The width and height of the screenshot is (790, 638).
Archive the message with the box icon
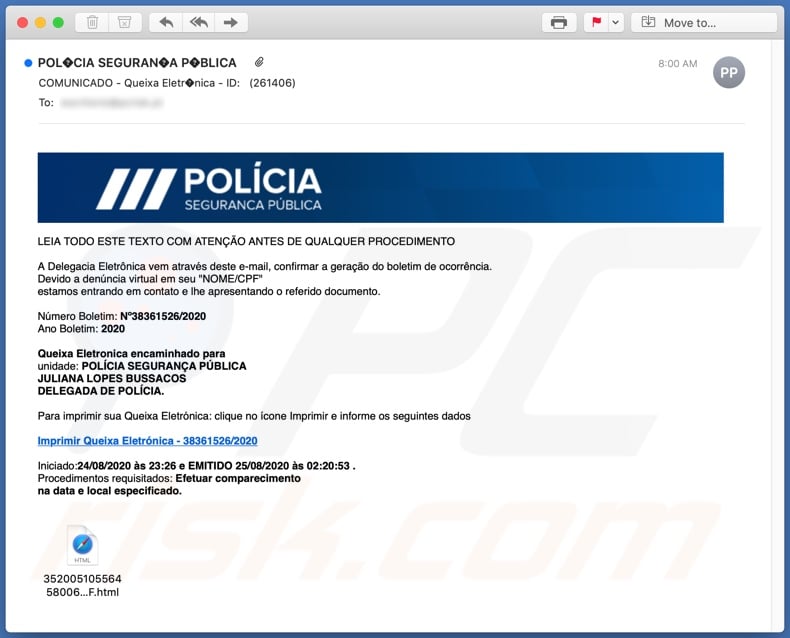(x=124, y=22)
